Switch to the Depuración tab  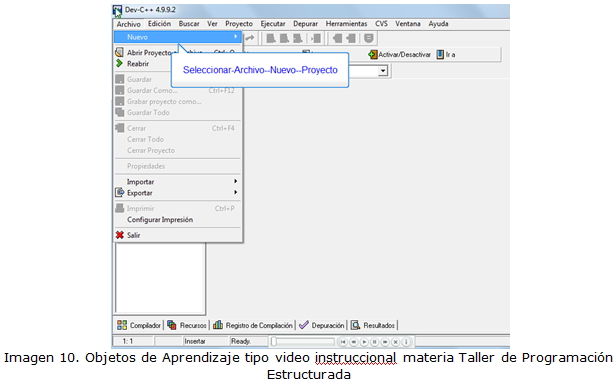point(321,325)
